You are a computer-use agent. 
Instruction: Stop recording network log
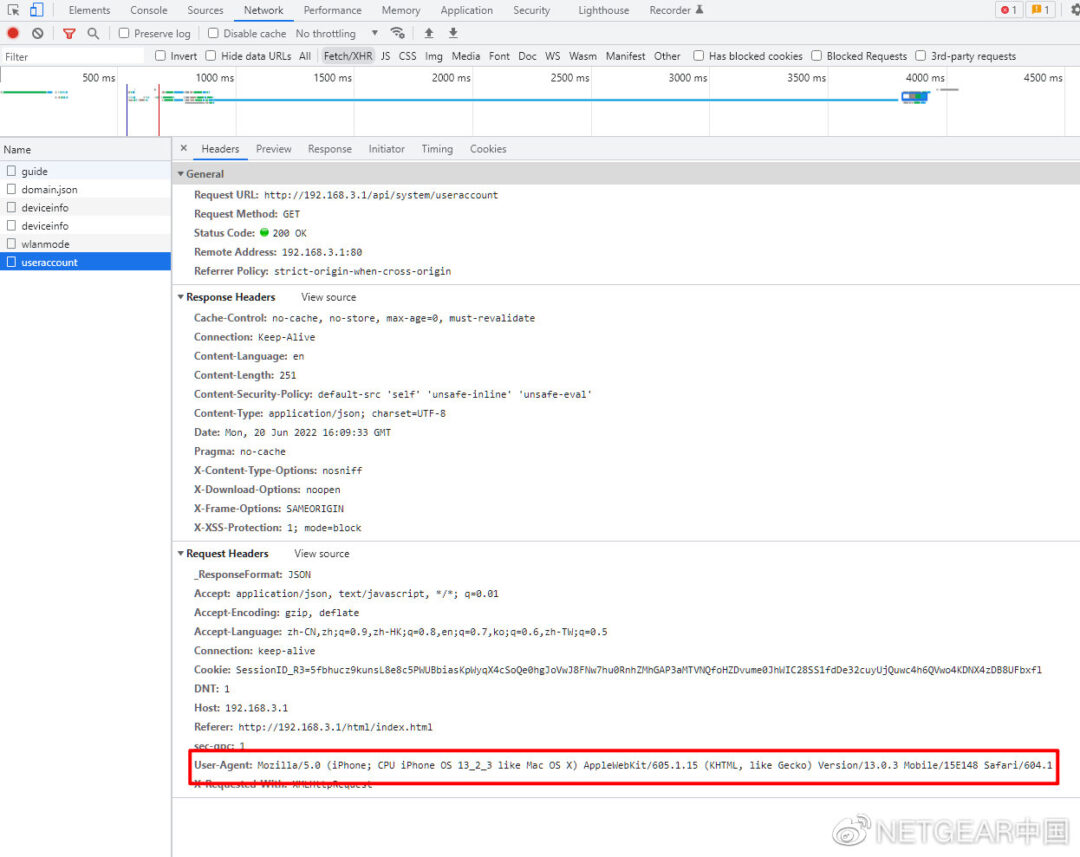coord(13,33)
